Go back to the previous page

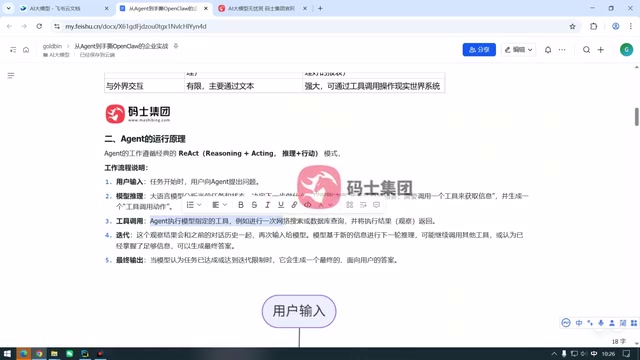click(x=9, y=27)
